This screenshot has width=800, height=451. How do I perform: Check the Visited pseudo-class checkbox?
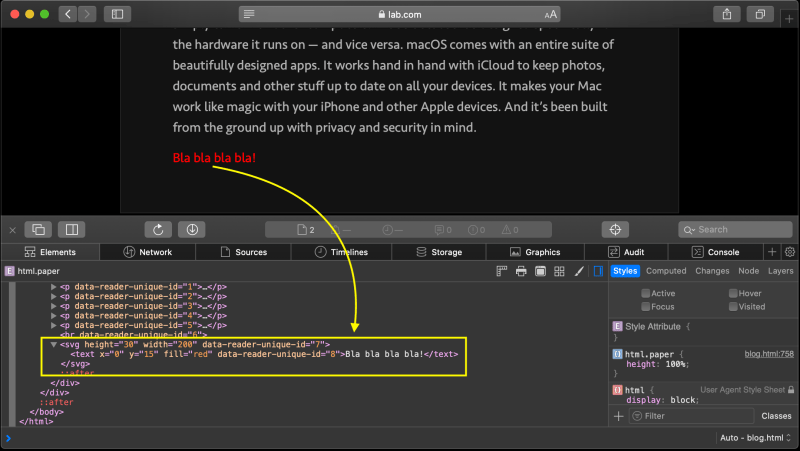tap(733, 307)
